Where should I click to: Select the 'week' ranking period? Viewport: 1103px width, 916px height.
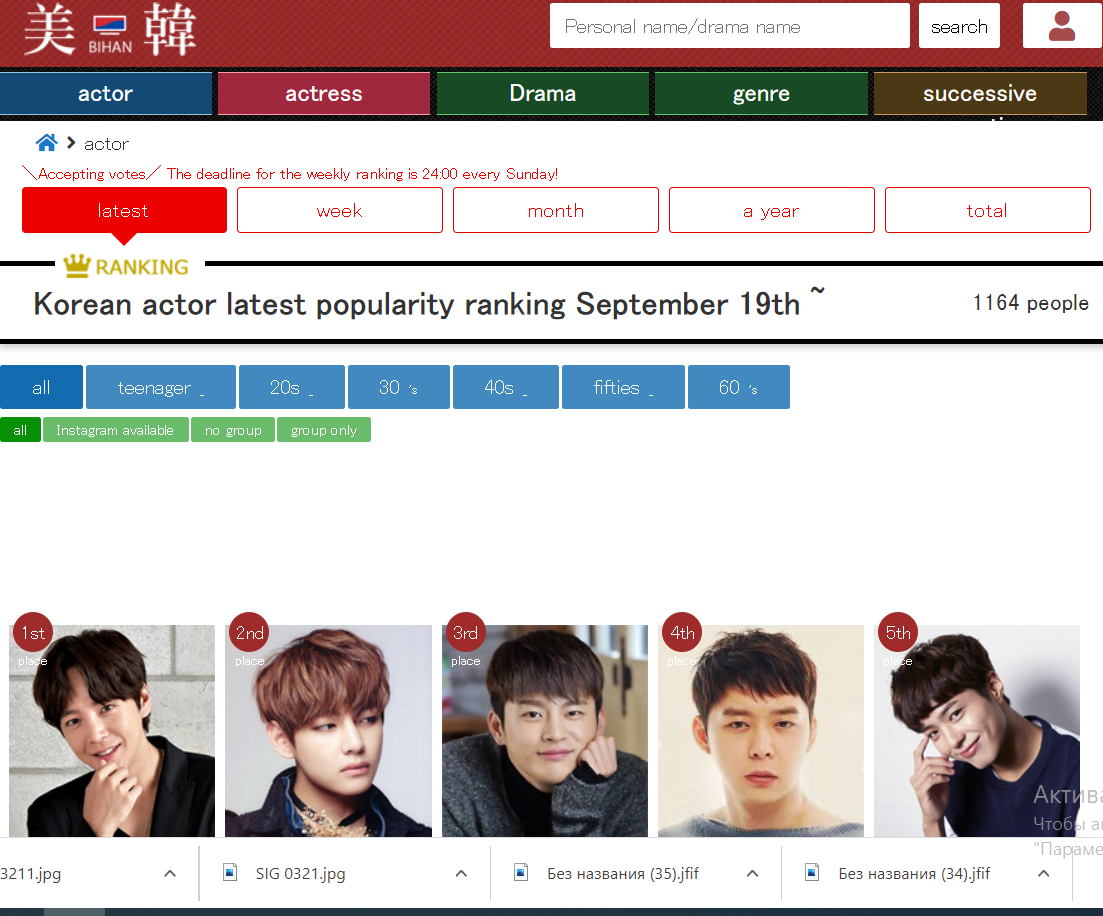[340, 210]
